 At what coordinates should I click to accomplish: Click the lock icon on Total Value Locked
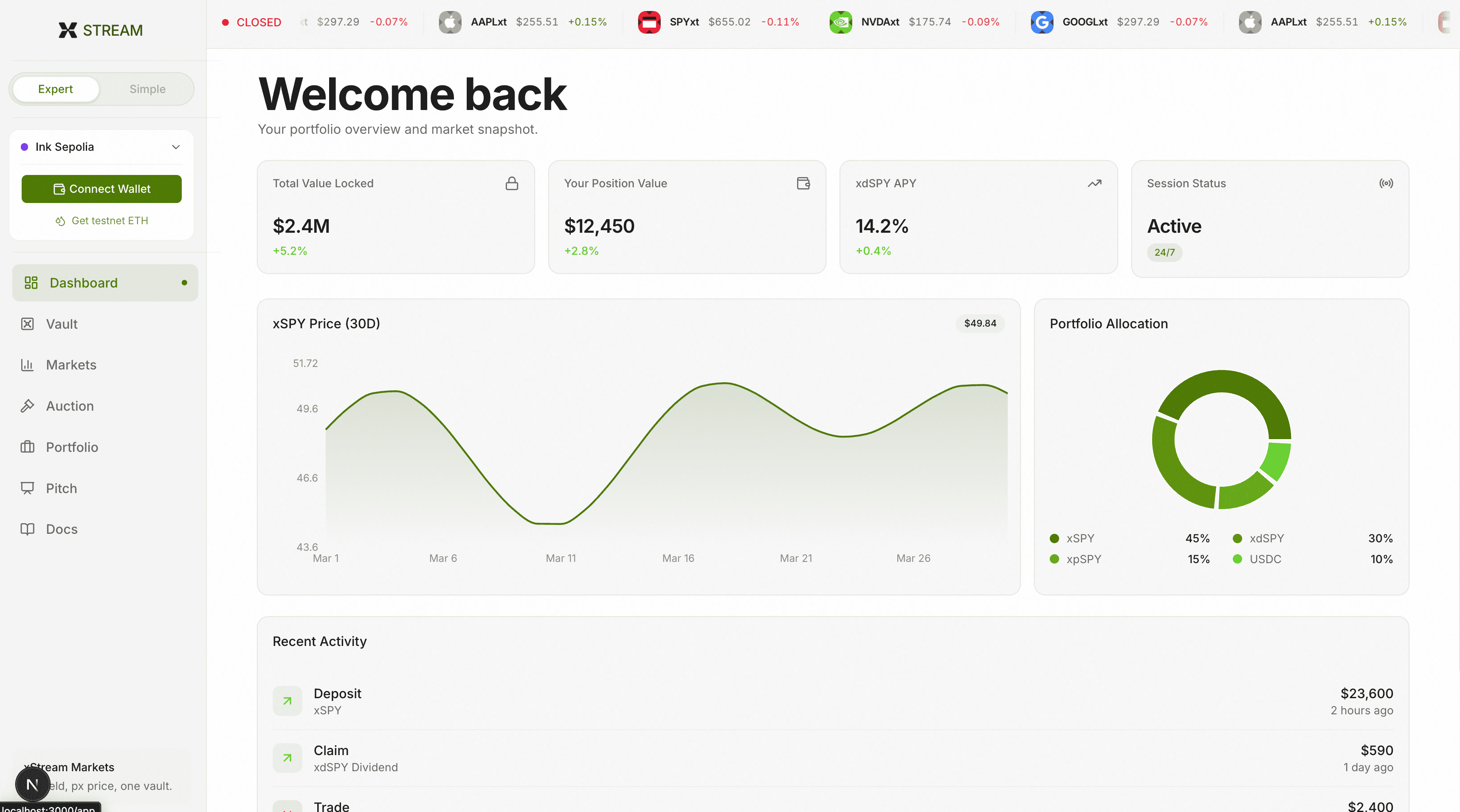pos(511,183)
